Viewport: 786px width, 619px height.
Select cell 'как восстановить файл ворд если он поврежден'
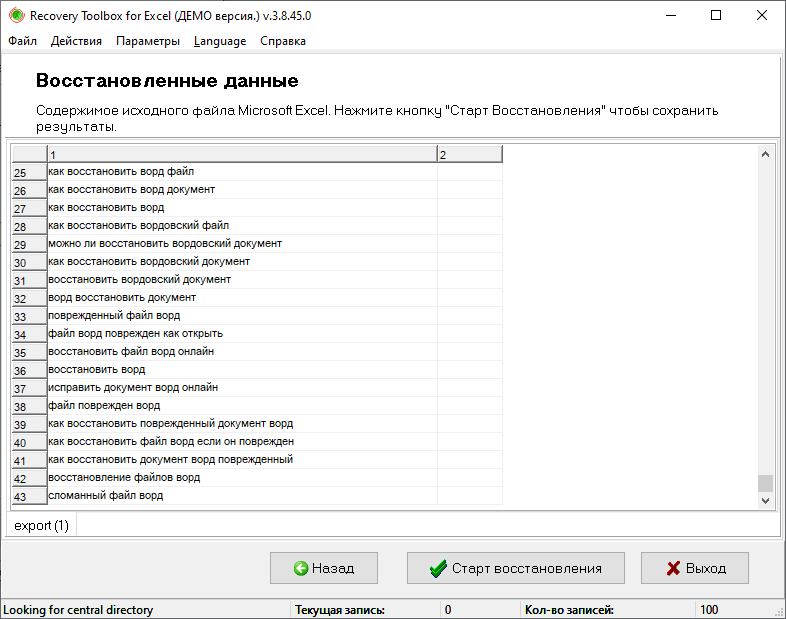(x=242, y=442)
